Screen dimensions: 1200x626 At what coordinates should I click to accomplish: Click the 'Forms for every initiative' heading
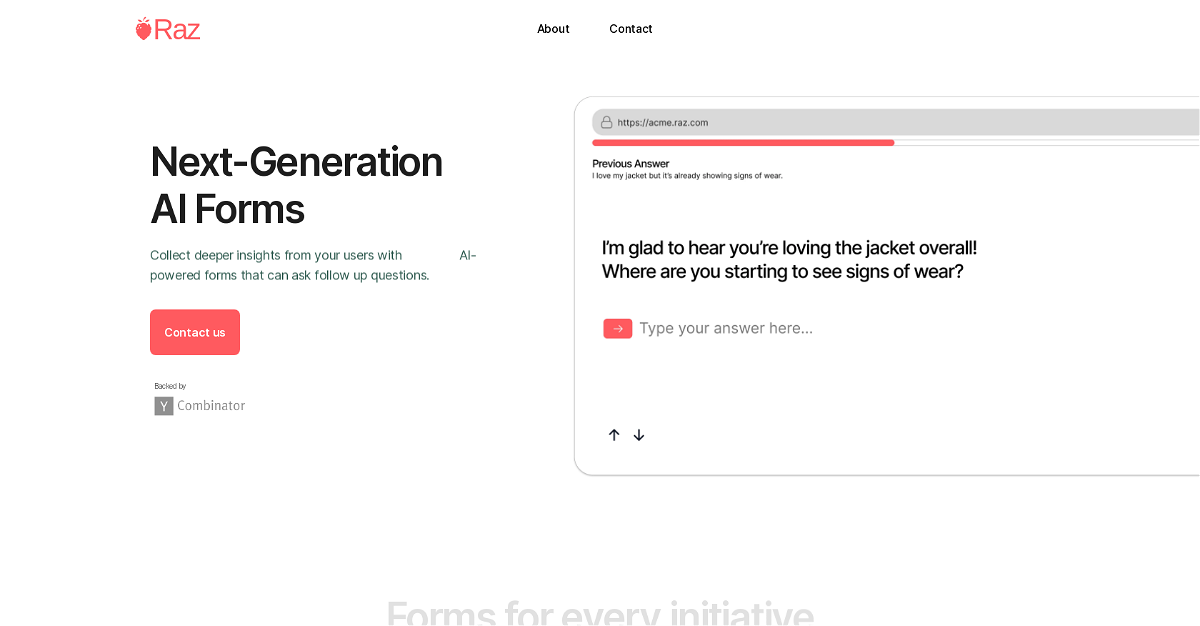[600, 612]
